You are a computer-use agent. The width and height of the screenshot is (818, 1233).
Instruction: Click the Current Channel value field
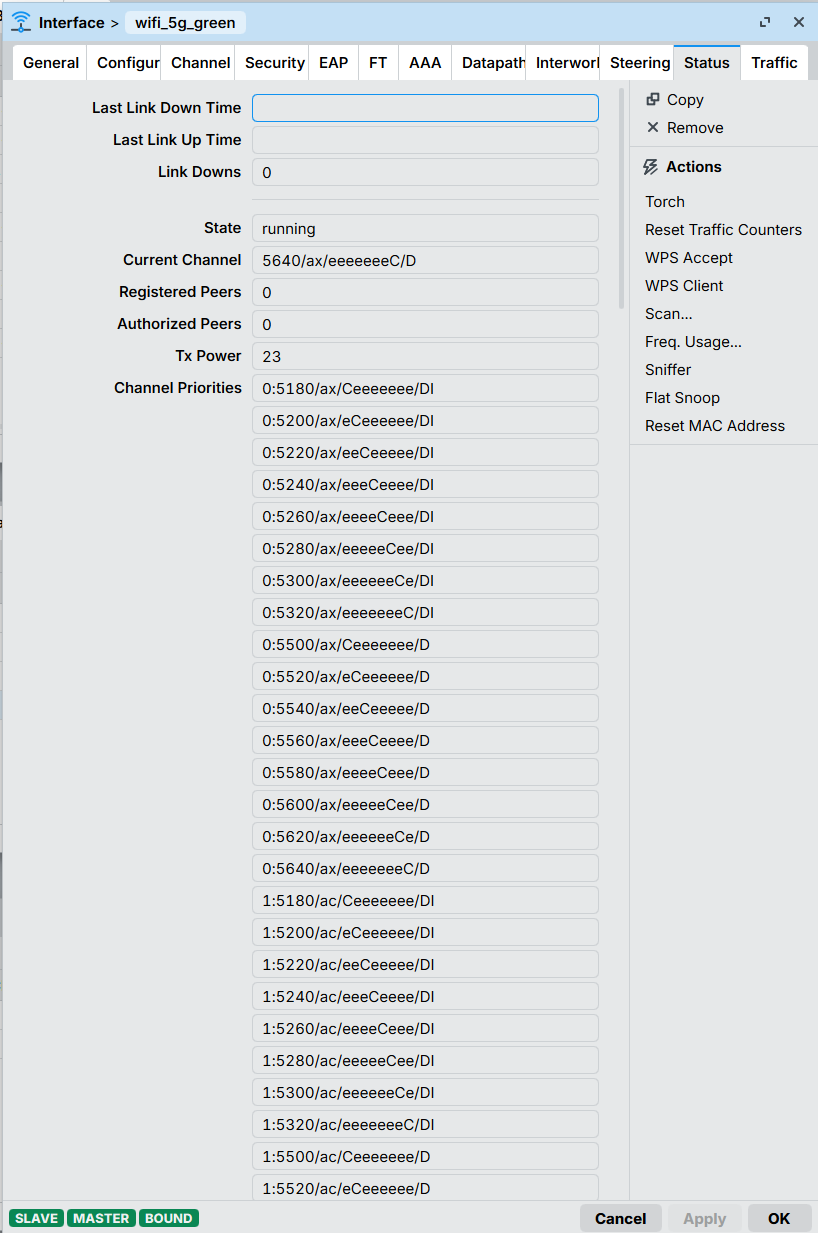(425, 260)
